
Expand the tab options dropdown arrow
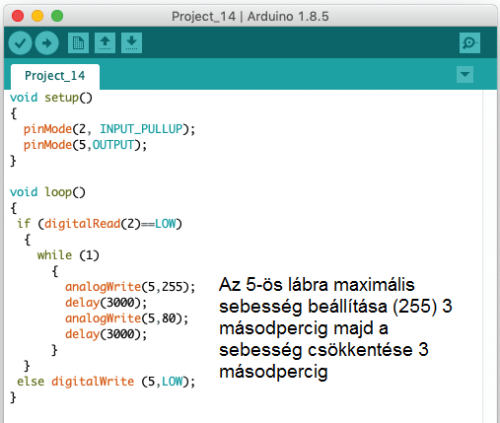click(465, 74)
